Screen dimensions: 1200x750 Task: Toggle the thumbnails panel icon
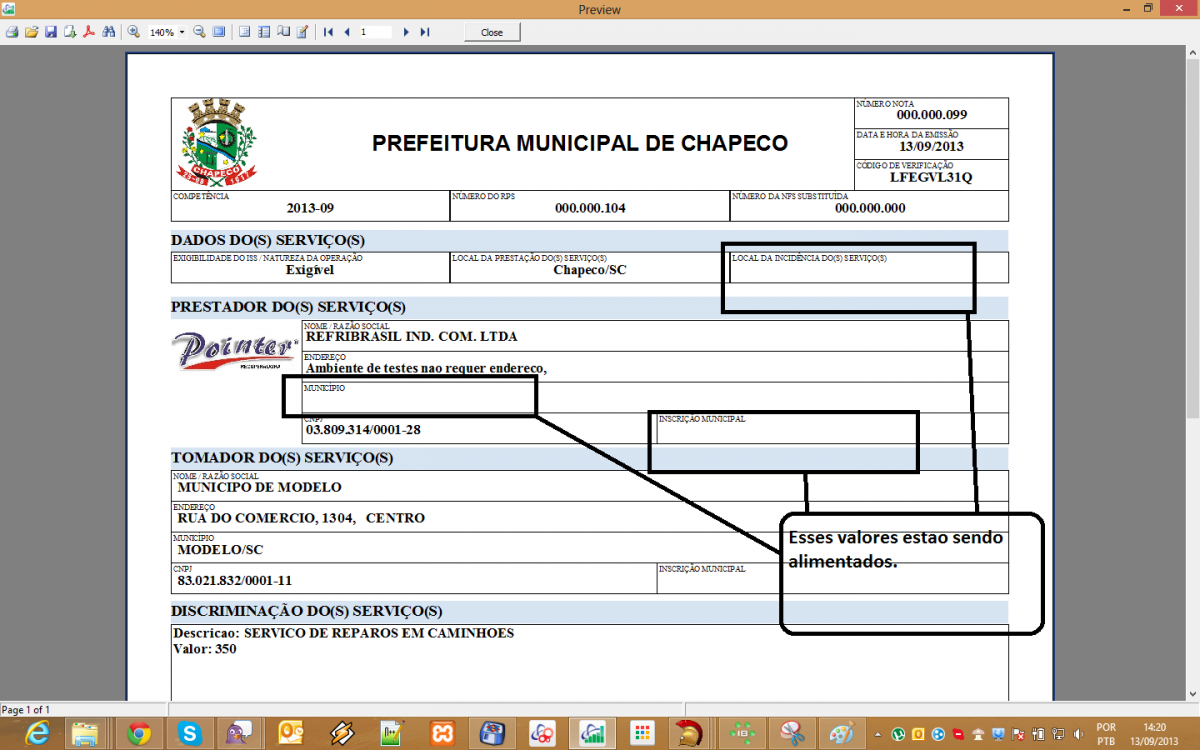click(264, 32)
